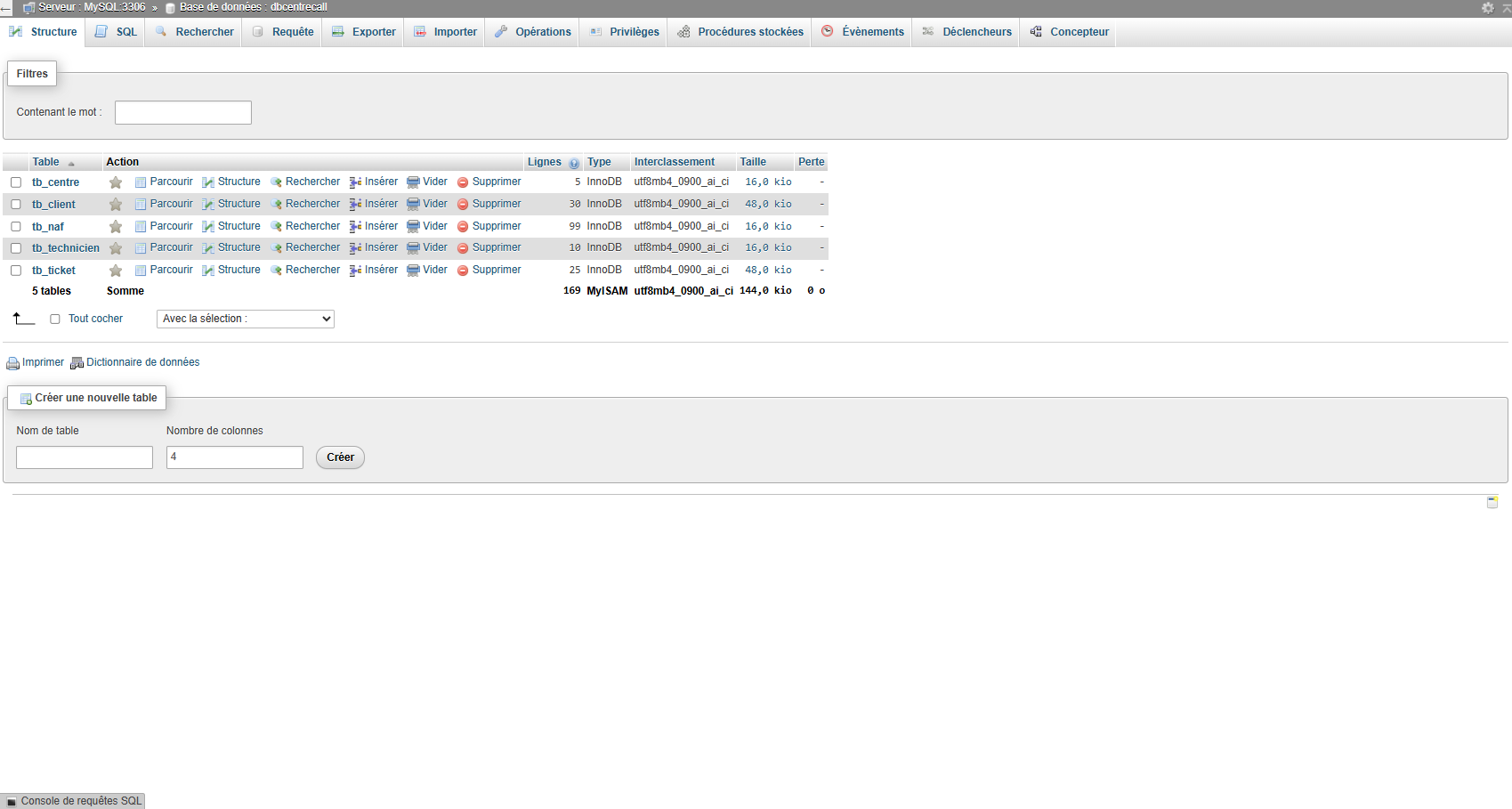Click the Lignes help question icon

(x=574, y=163)
